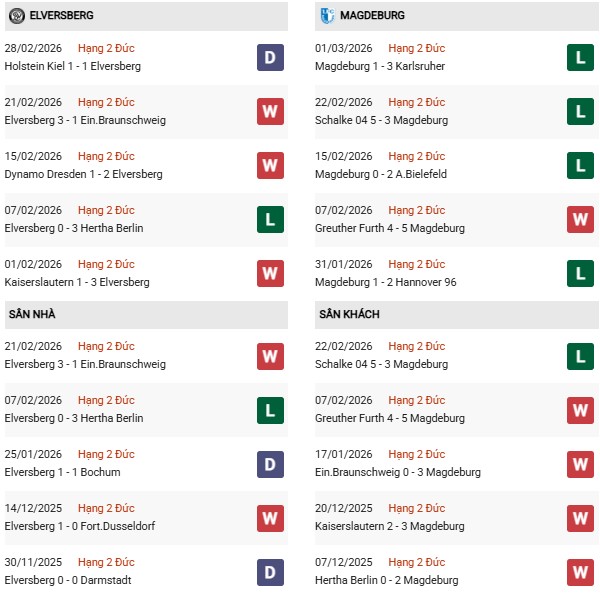Select the SÂN KHÁCH section header

coord(350,314)
